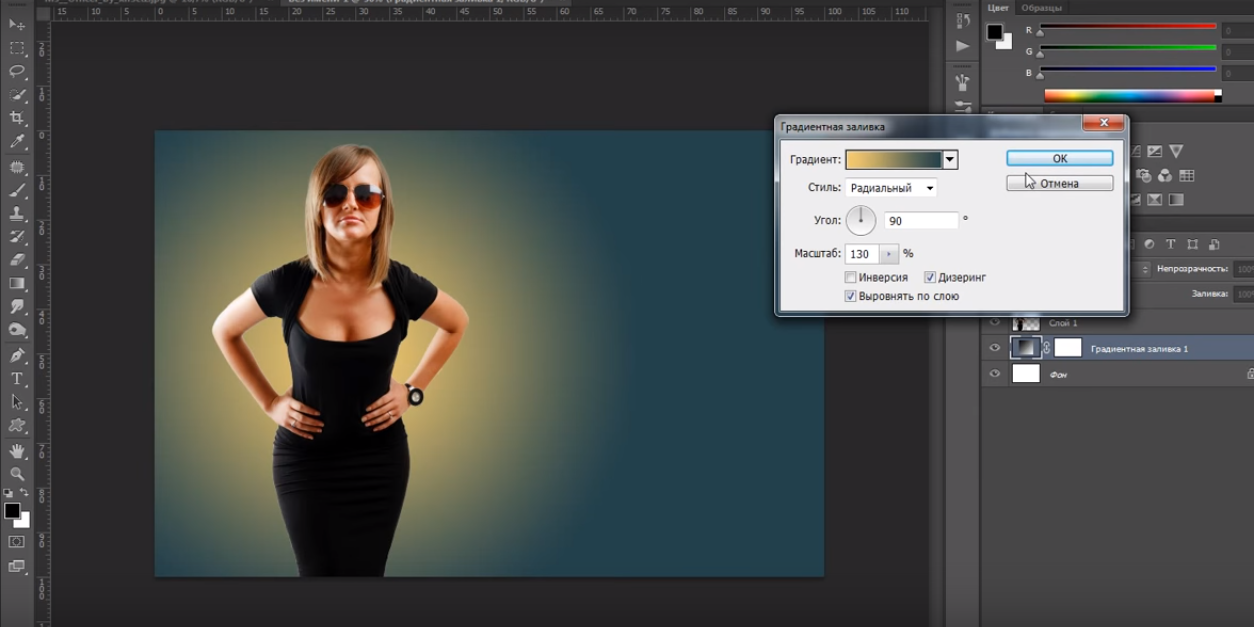Select the Move tool
The image size is (1254, 627).
tap(17, 24)
